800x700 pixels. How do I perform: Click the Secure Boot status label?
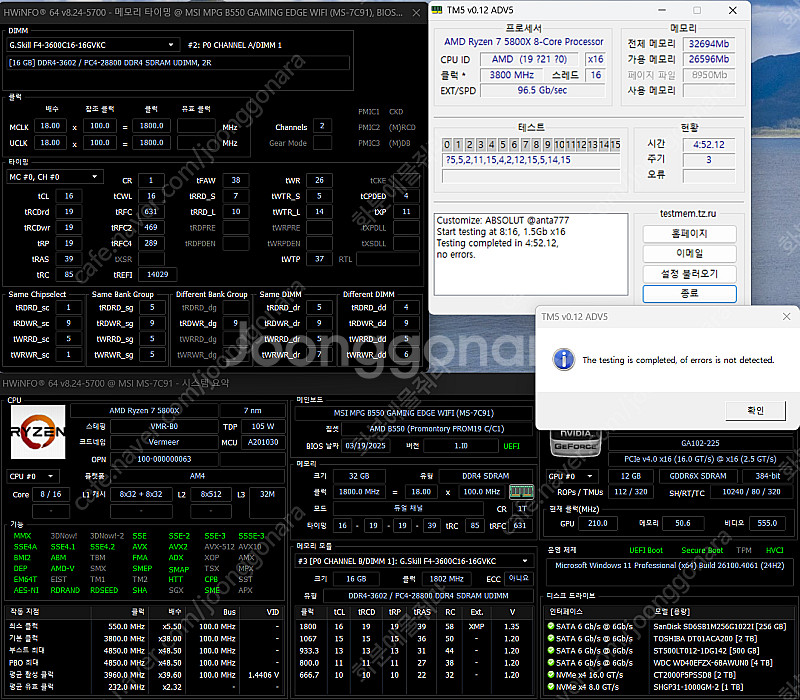[702, 550]
